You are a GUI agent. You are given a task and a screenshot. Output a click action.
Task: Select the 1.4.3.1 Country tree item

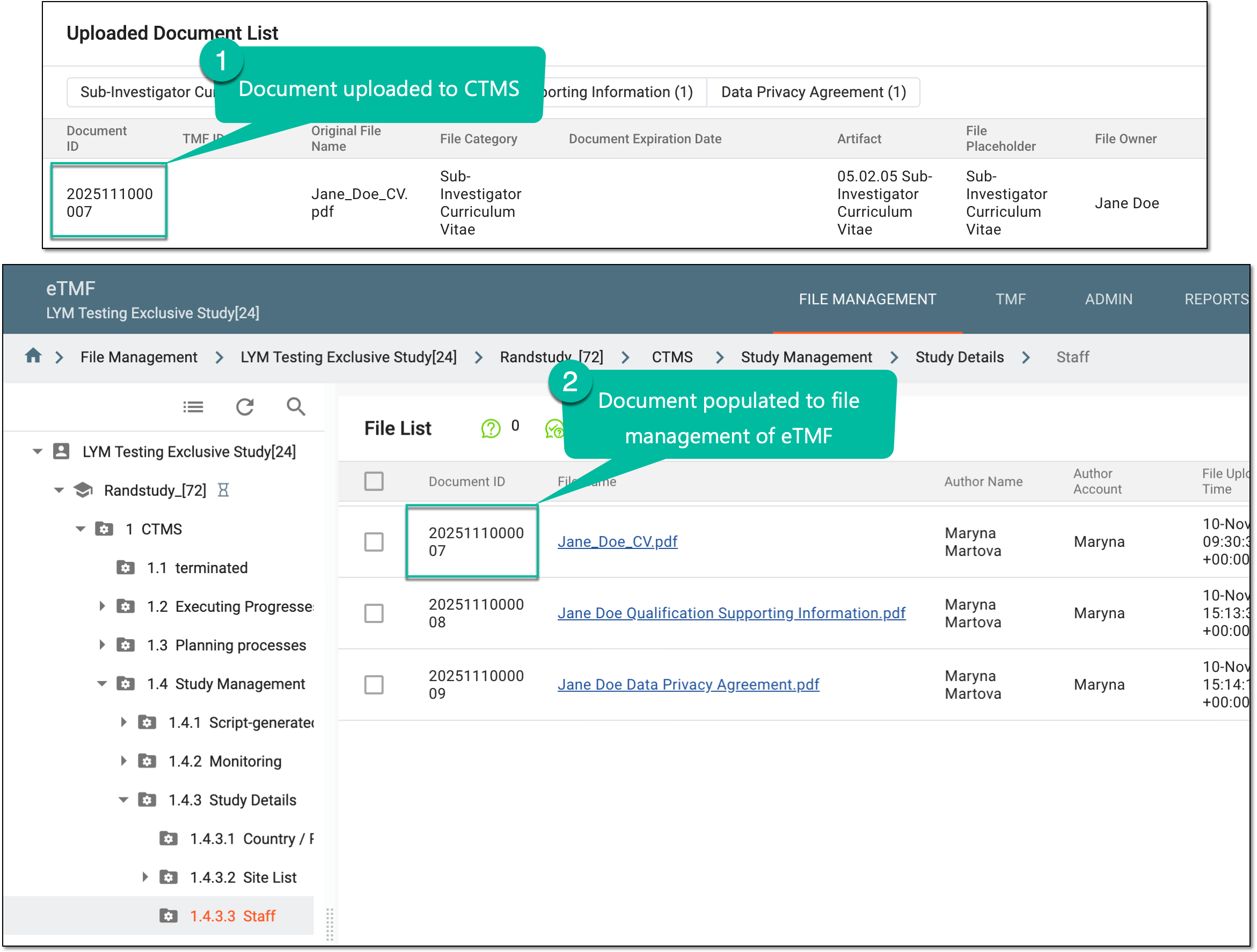click(x=252, y=838)
